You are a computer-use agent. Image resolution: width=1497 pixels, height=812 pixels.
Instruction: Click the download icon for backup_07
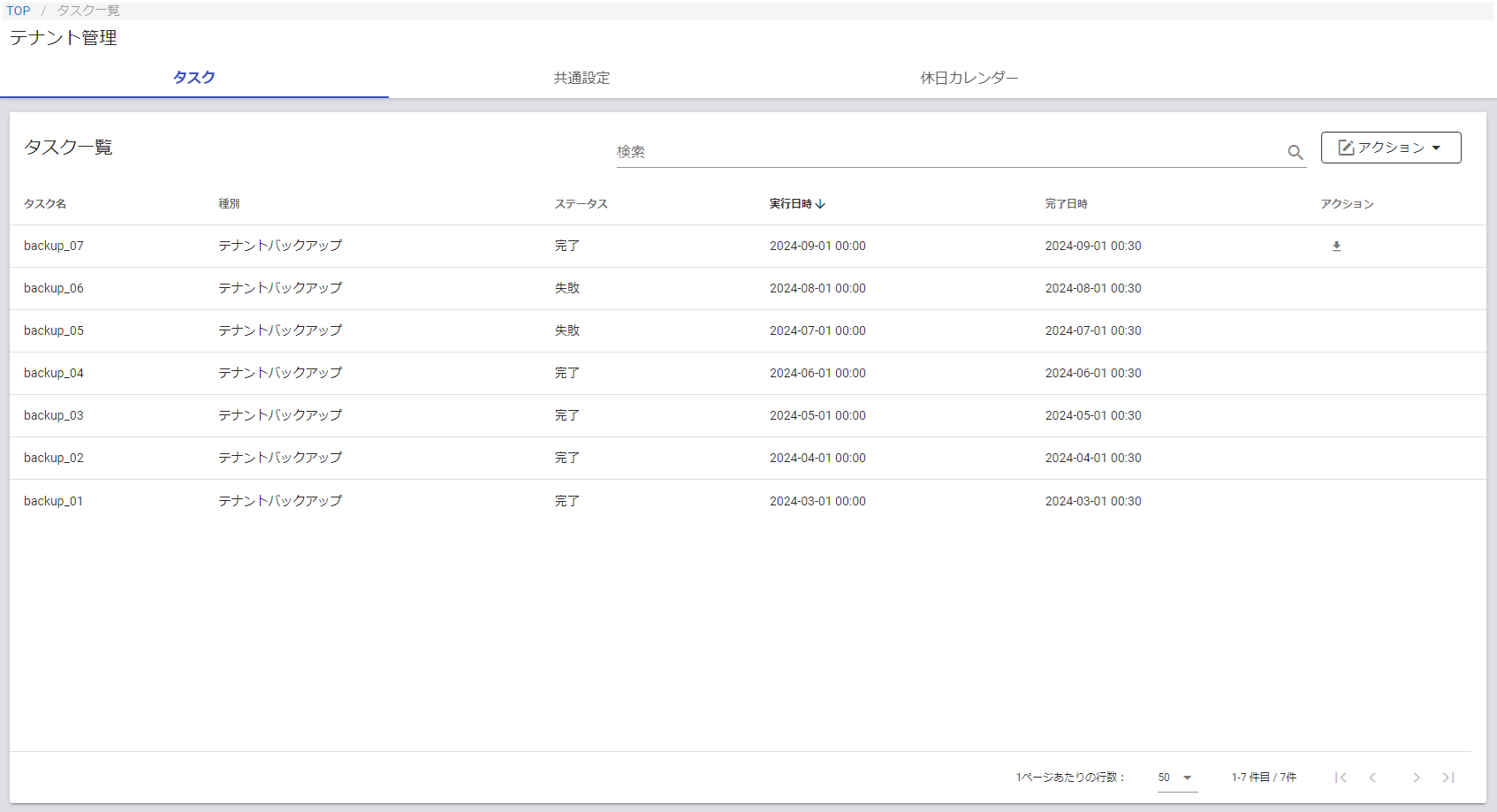[1336, 247]
